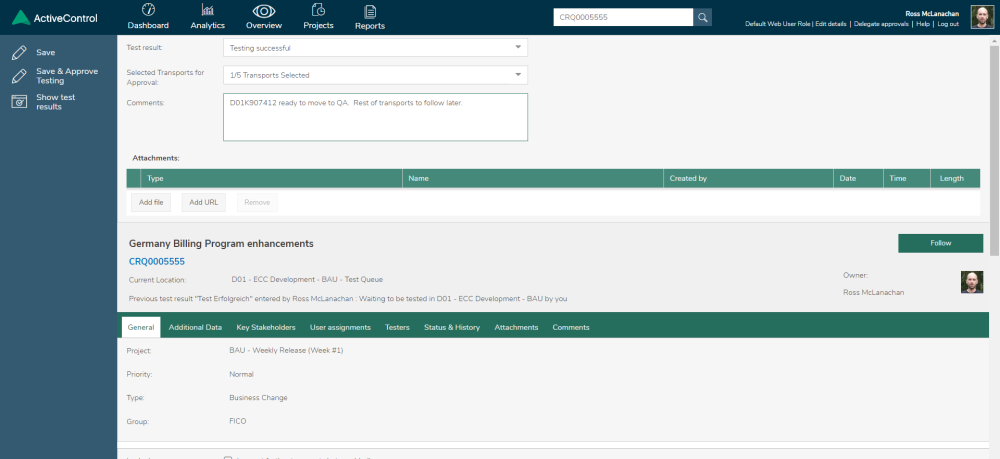
Task: Switch to the Testers tab
Action: tap(397, 327)
